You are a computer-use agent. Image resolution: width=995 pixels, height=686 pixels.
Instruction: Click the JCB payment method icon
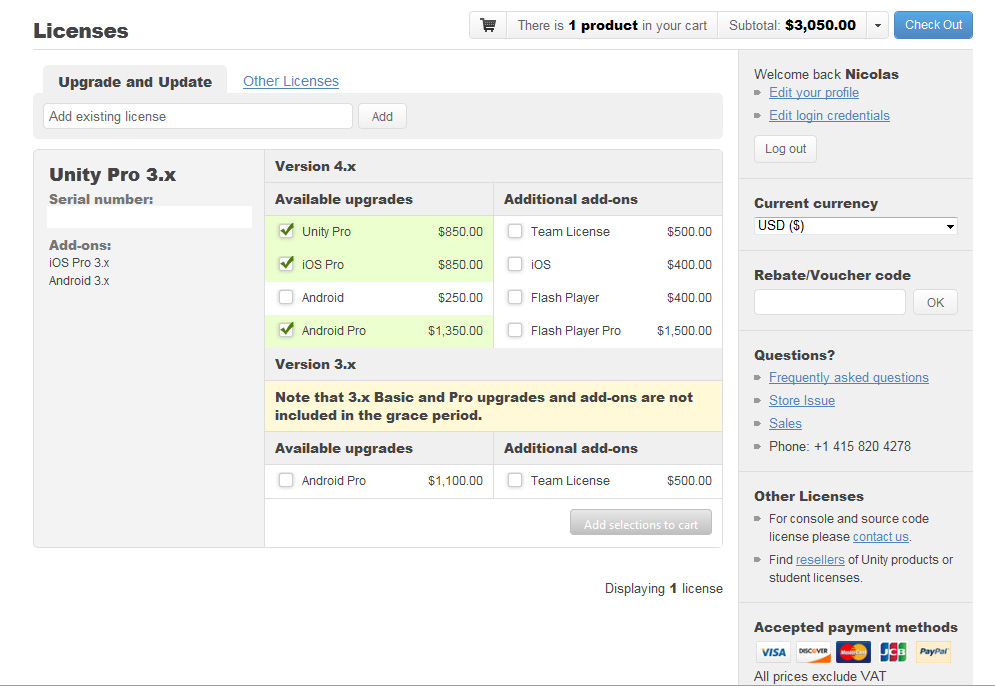[x=891, y=651]
